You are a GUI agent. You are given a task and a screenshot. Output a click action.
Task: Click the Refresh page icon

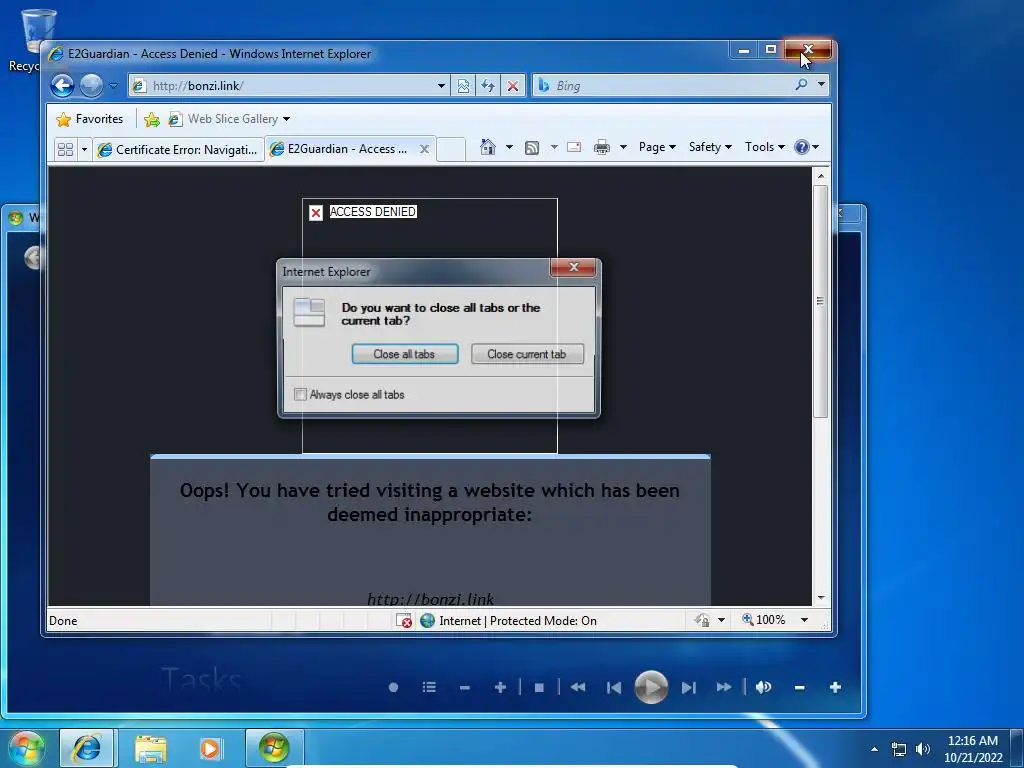click(488, 86)
